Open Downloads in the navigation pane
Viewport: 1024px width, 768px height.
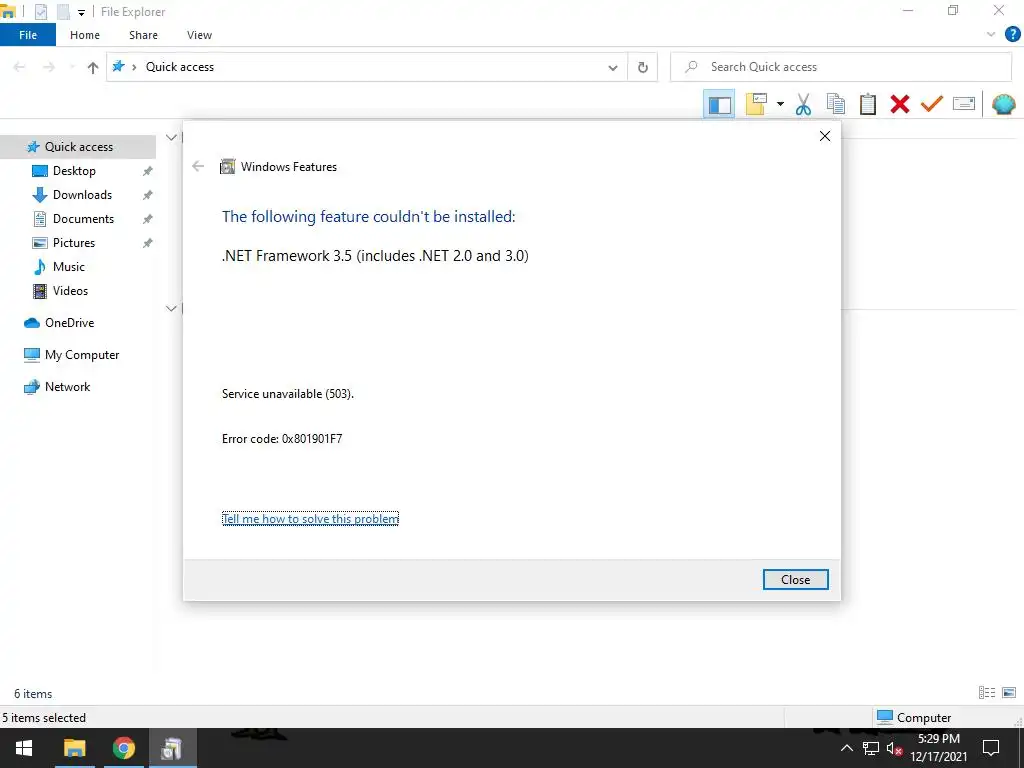[82, 195]
